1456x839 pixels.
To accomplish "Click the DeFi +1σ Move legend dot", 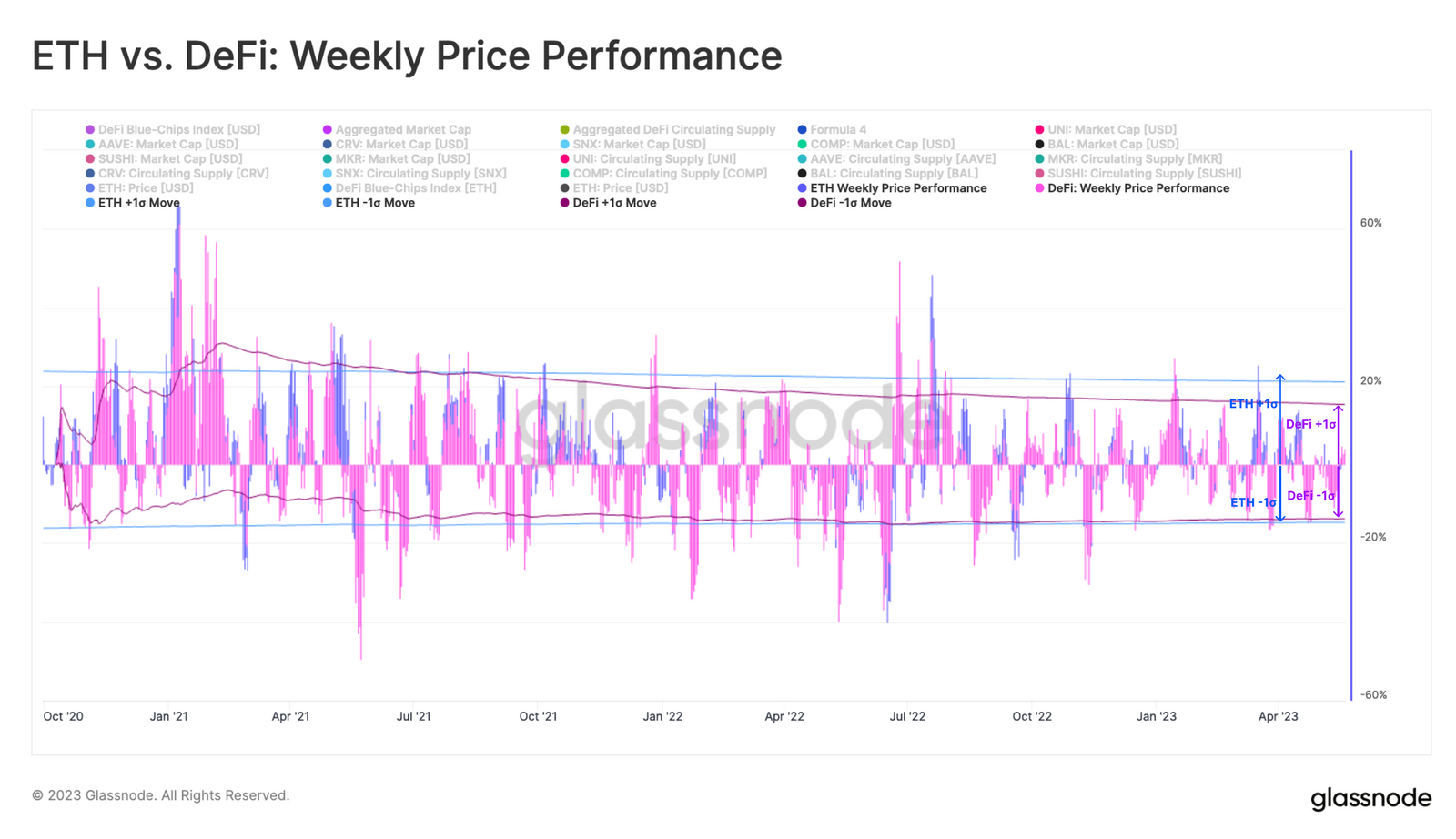I will (x=565, y=203).
